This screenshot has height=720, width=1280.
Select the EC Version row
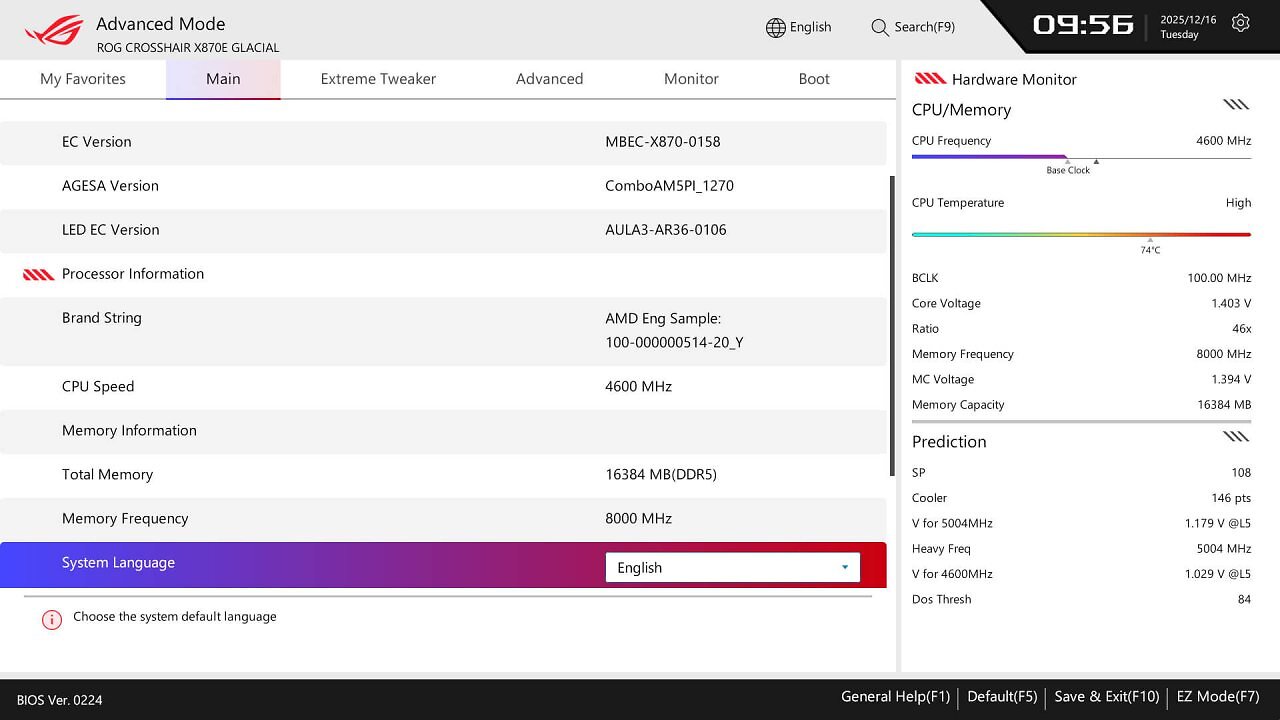click(x=443, y=142)
